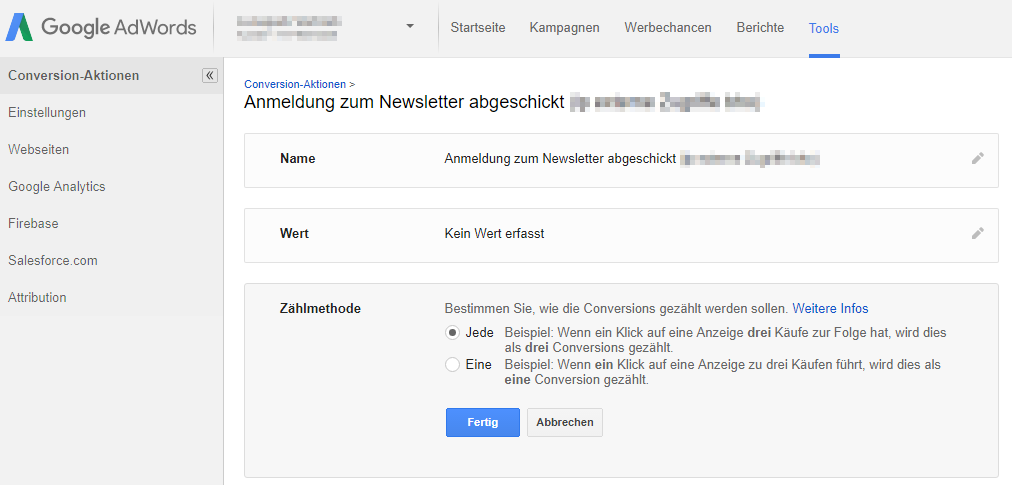Open the Weitere Infos link

830,309
